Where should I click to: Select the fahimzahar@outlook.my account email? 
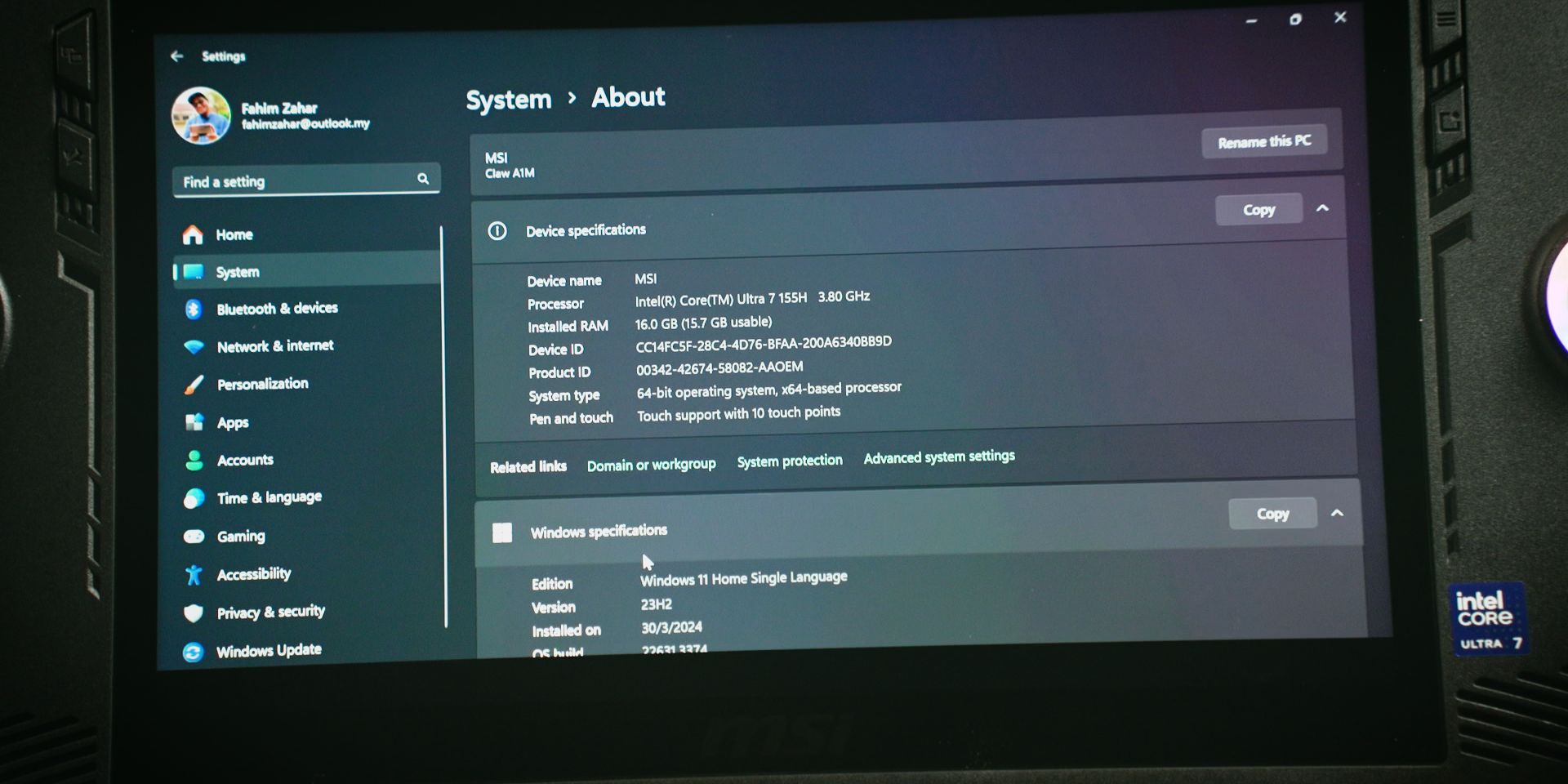pos(305,124)
